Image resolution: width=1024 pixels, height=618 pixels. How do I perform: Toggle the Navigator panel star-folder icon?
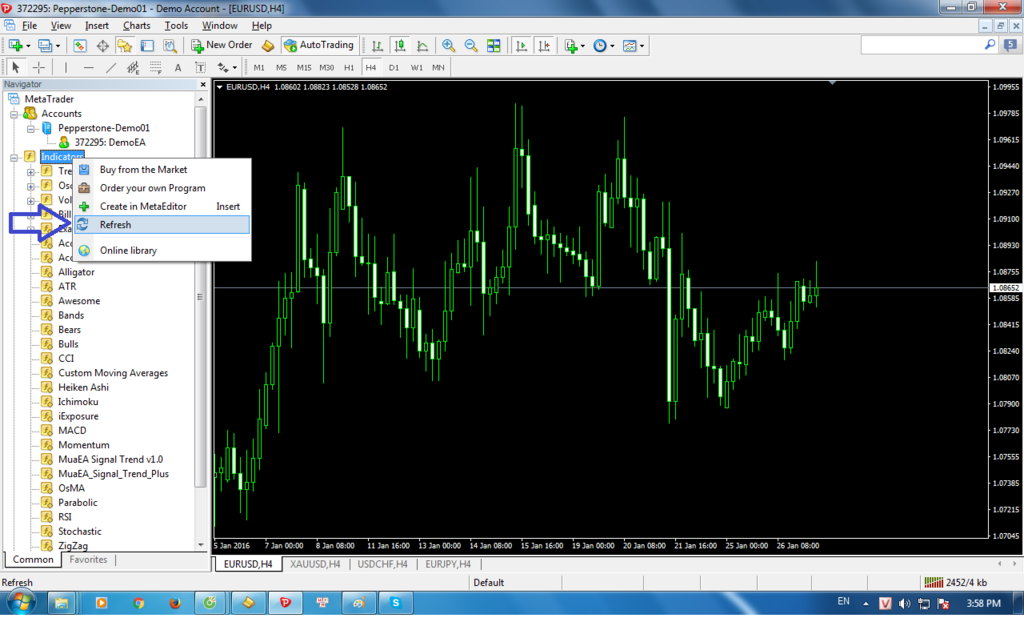(124, 46)
